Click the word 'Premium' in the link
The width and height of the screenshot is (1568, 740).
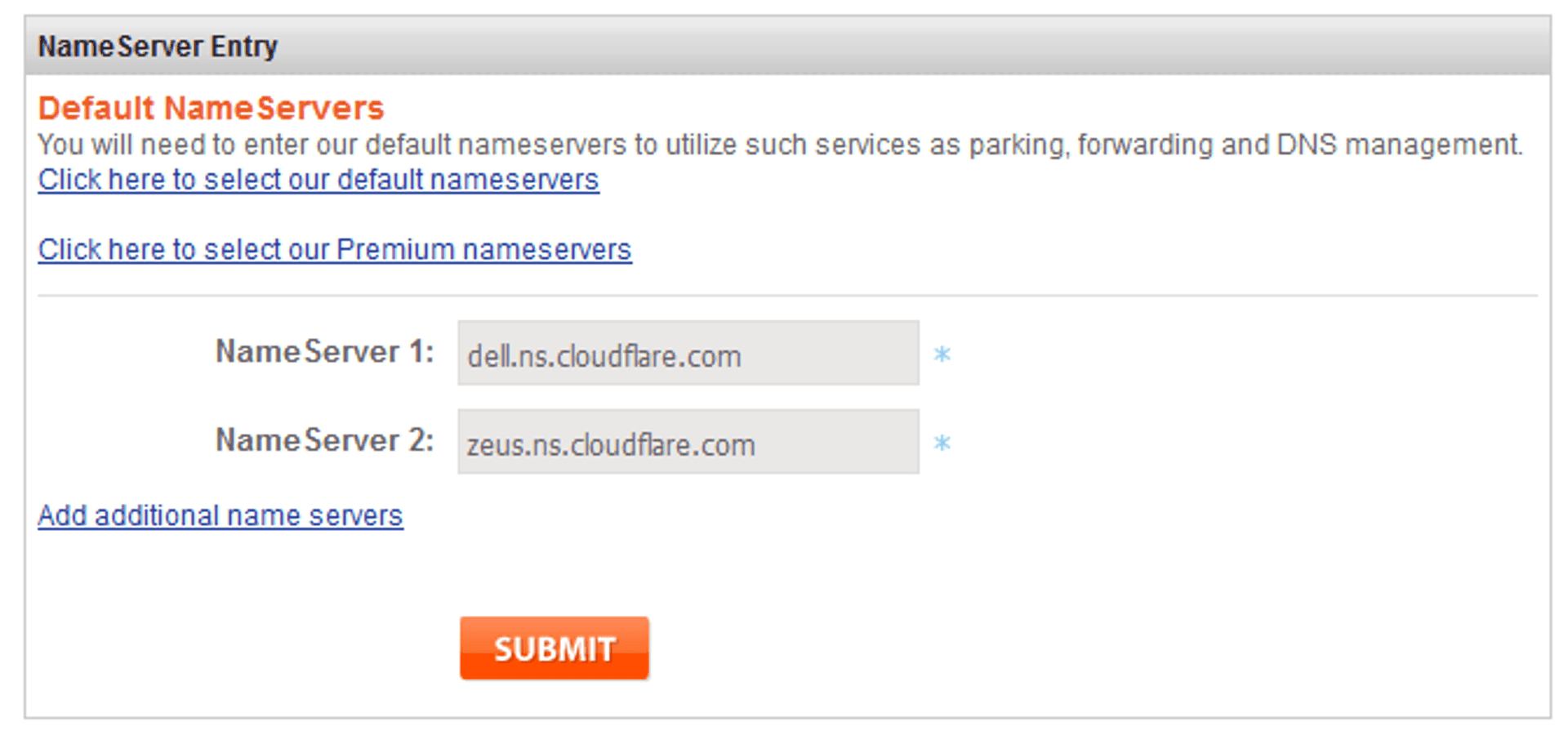(x=395, y=250)
